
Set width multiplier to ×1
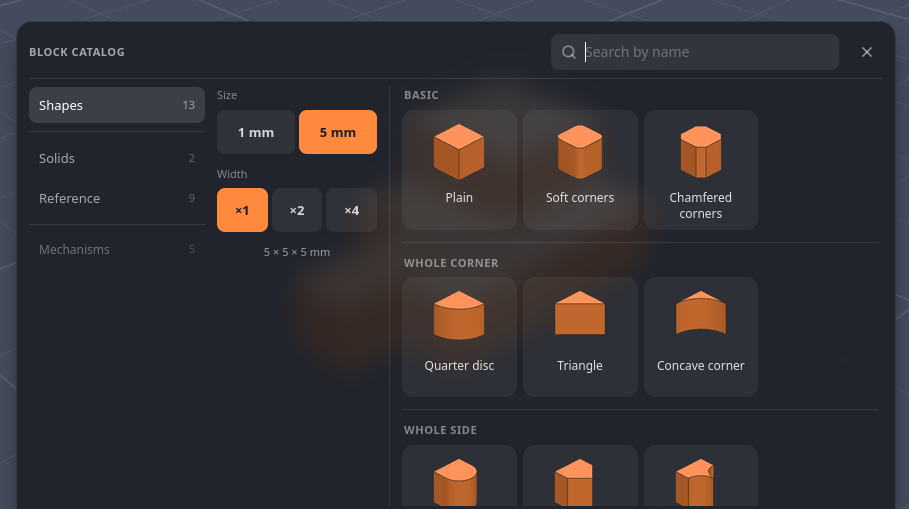pyautogui.click(x=242, y=210)
